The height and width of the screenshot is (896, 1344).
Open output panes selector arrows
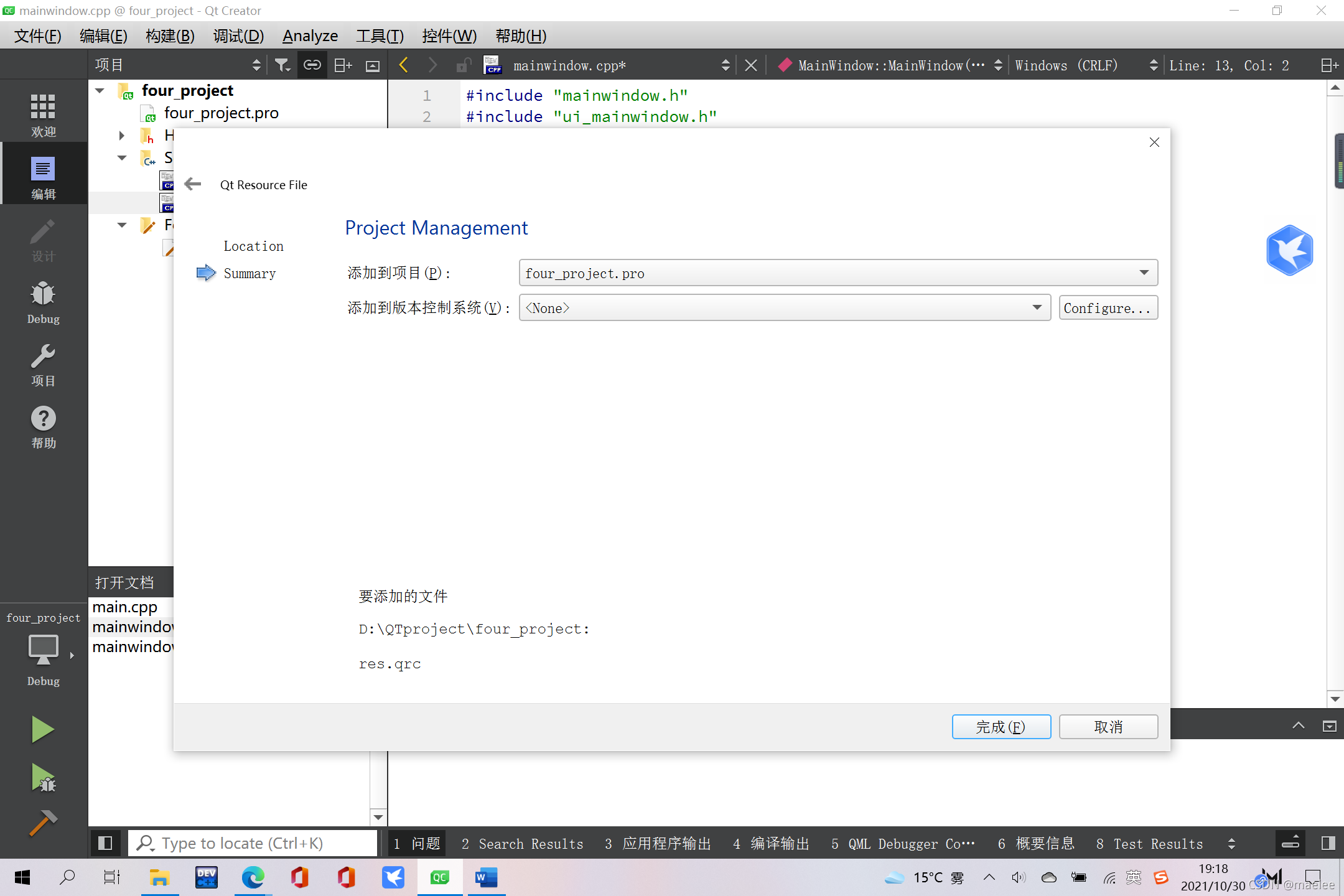tap(1231, 844)
